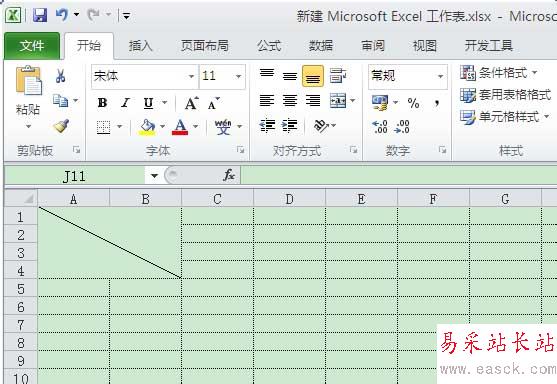Open the 公式 tab

coord(269,46)
